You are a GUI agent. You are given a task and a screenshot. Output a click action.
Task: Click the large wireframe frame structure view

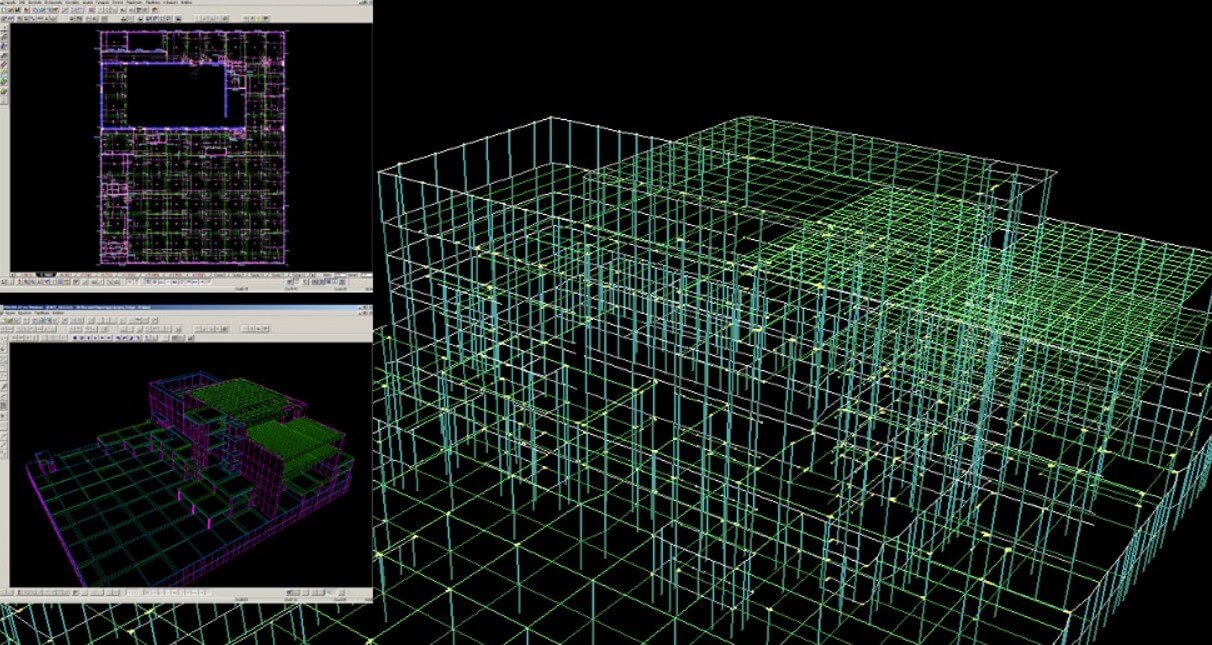pyautogui.click(x=792, y=380)
